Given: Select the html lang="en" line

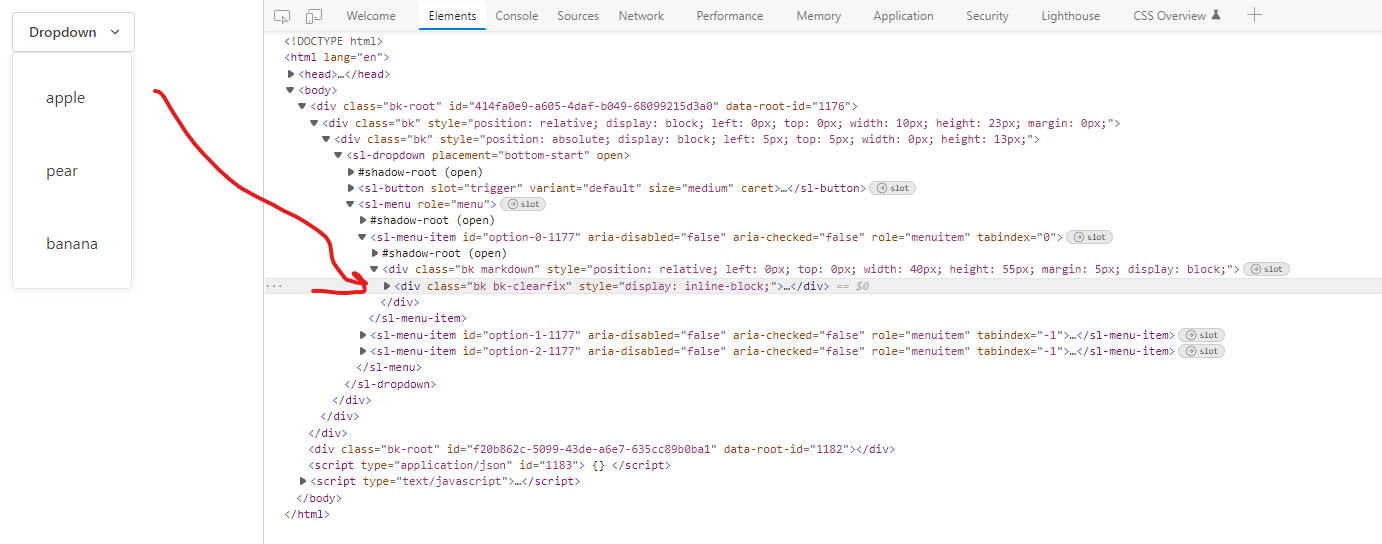Looking at the screenshot, I should 337,57.
